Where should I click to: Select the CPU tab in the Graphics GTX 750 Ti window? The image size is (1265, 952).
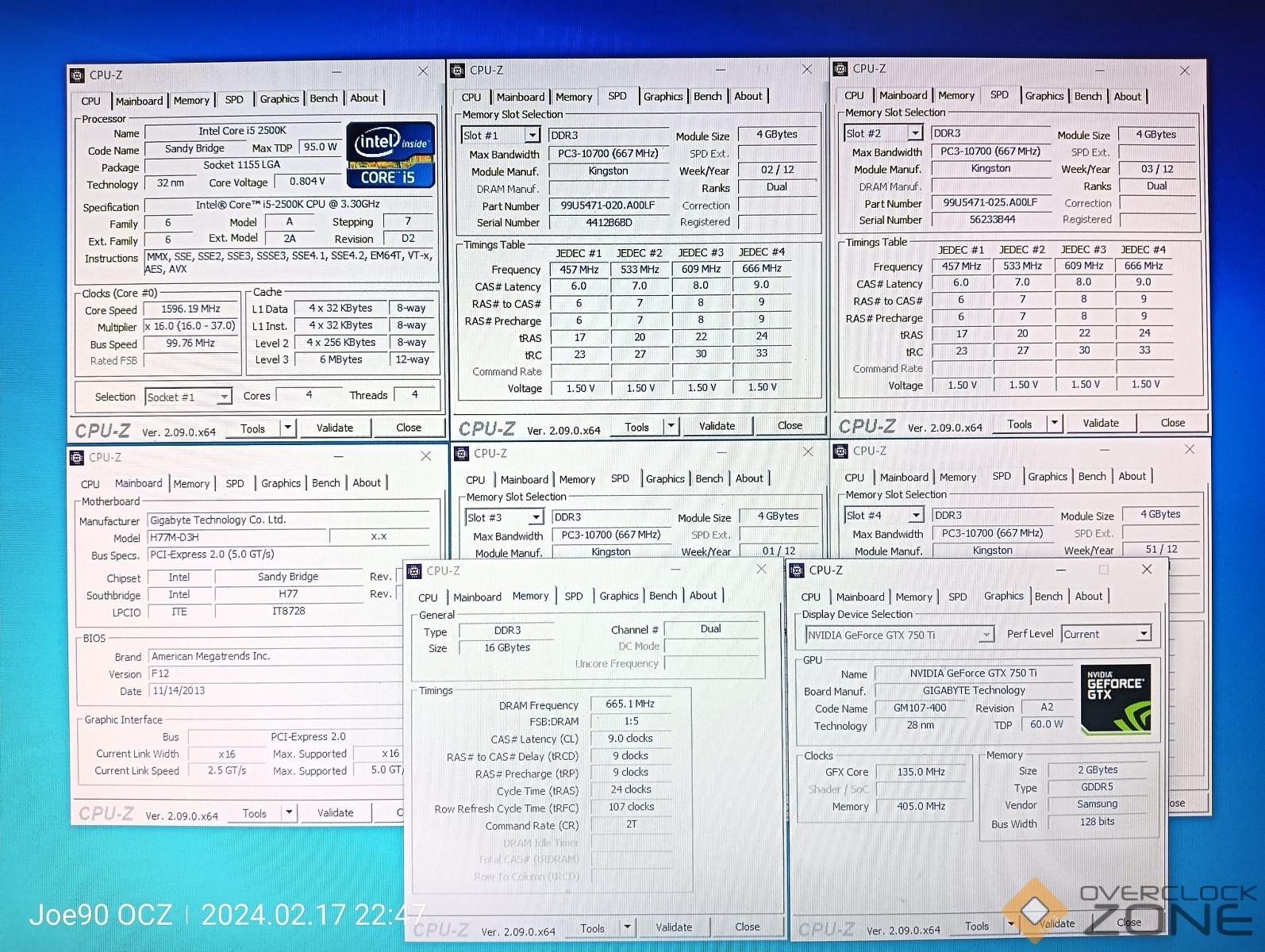click(x=811, y=597)
